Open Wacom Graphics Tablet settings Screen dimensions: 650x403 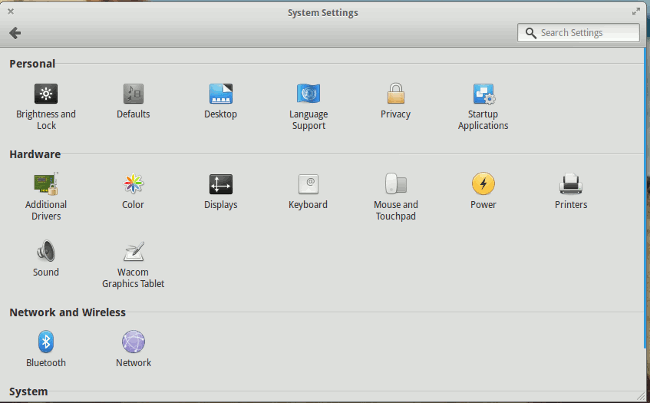[x=133, y=252]
